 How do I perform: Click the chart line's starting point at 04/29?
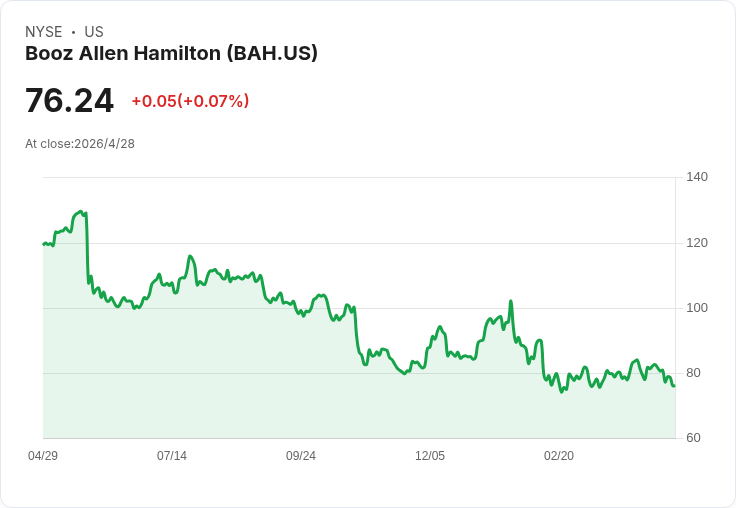(x=44, y=244)
